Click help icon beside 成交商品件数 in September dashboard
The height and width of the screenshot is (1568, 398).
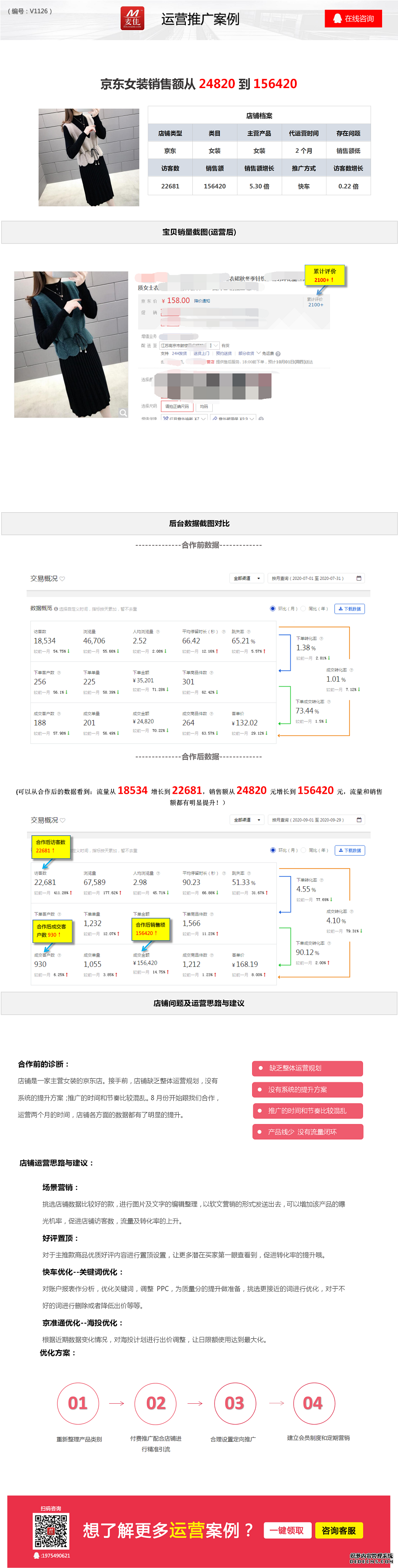(211, 955)
